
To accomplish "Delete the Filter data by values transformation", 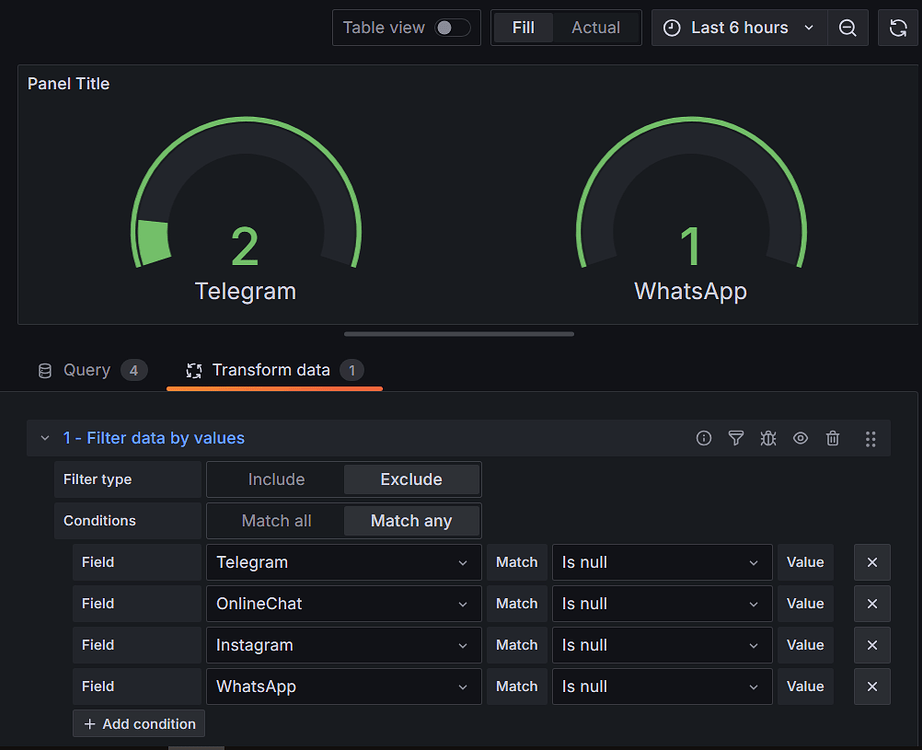I will click(x=832, y=437).
